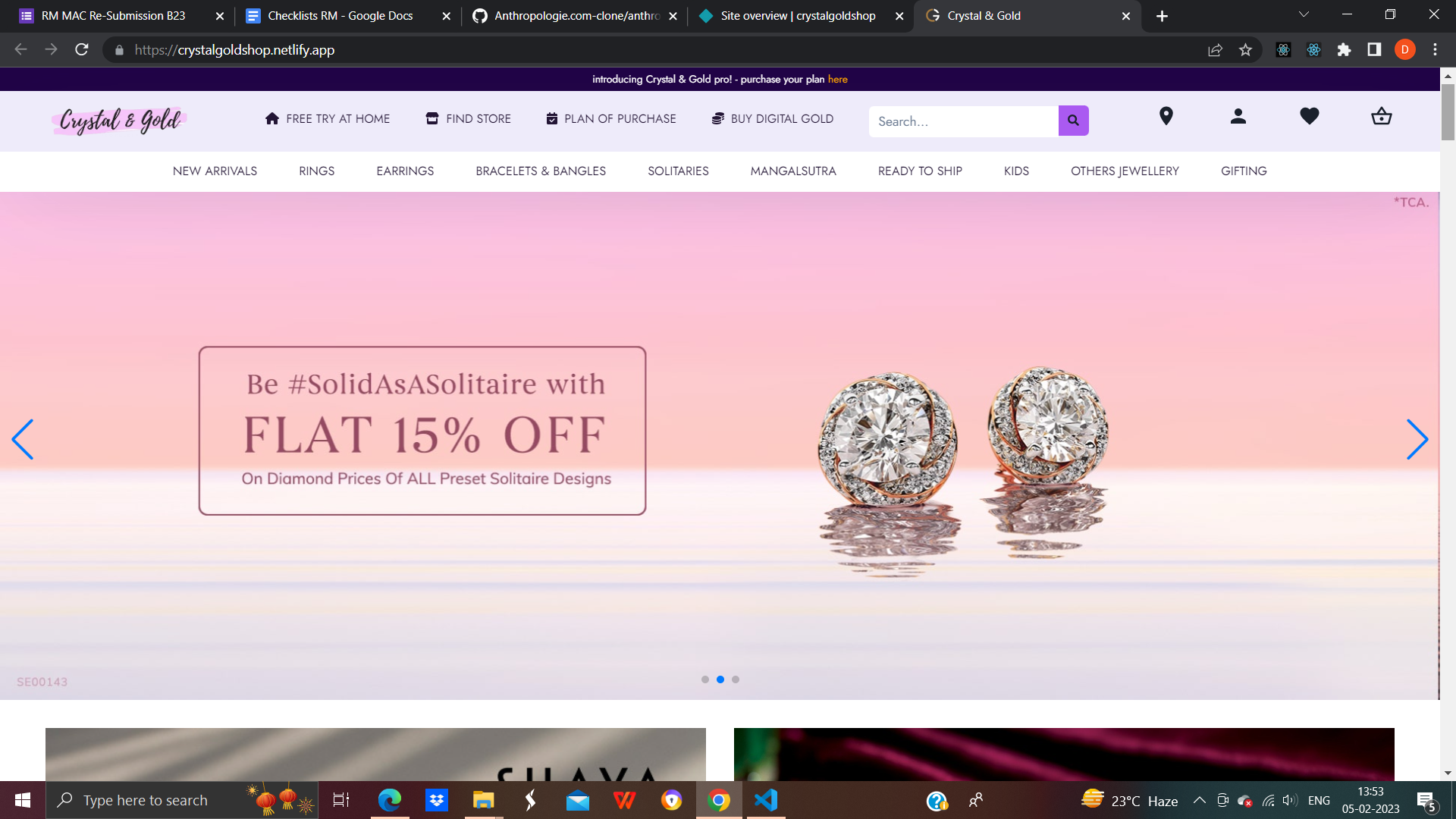Open the store location pin icon
Viewport: 1456px width, 819px height.
(1166, 116)
